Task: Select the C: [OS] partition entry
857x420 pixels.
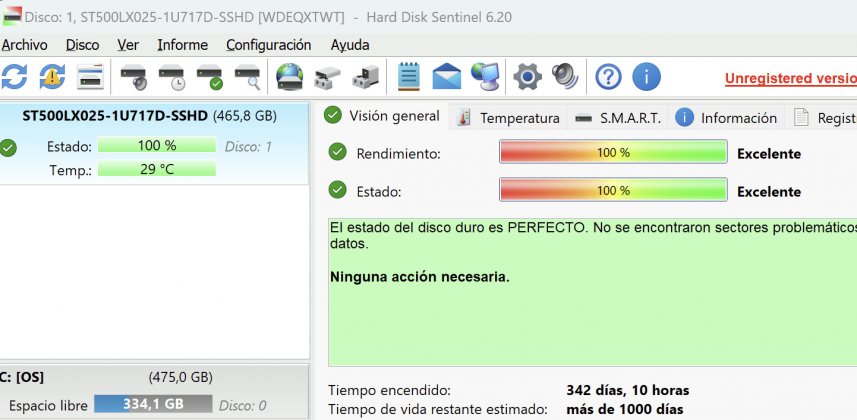Action: (154, 392)
